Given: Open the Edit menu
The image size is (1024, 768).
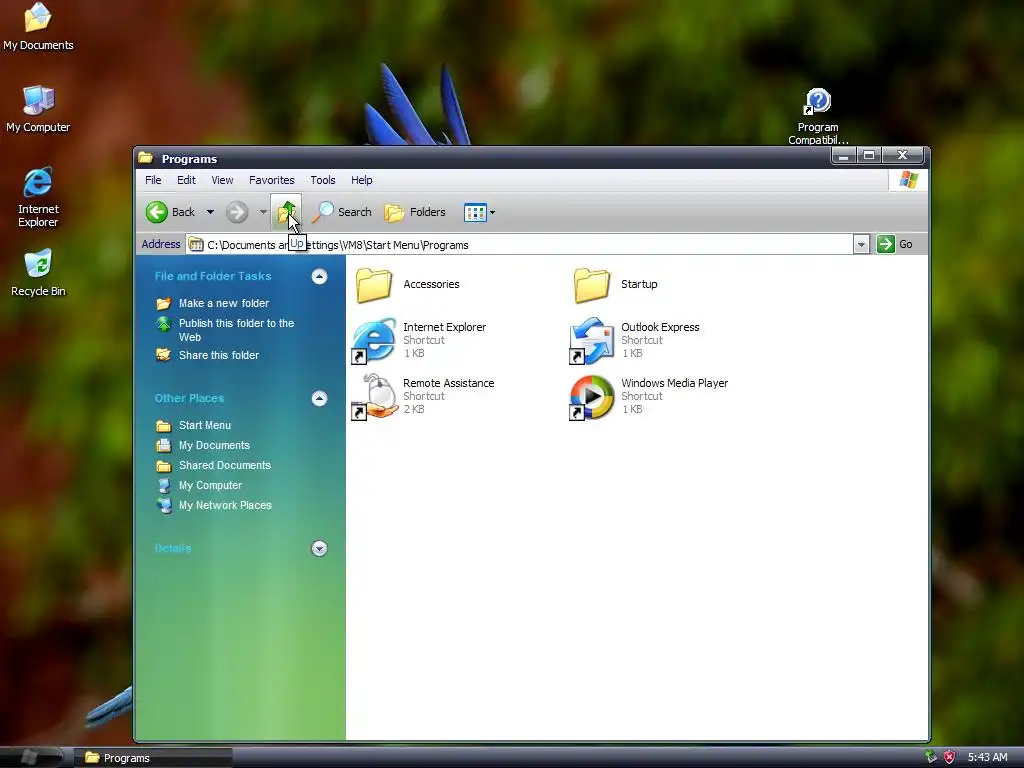Looking at the screenshot, I should coord(186,180).
